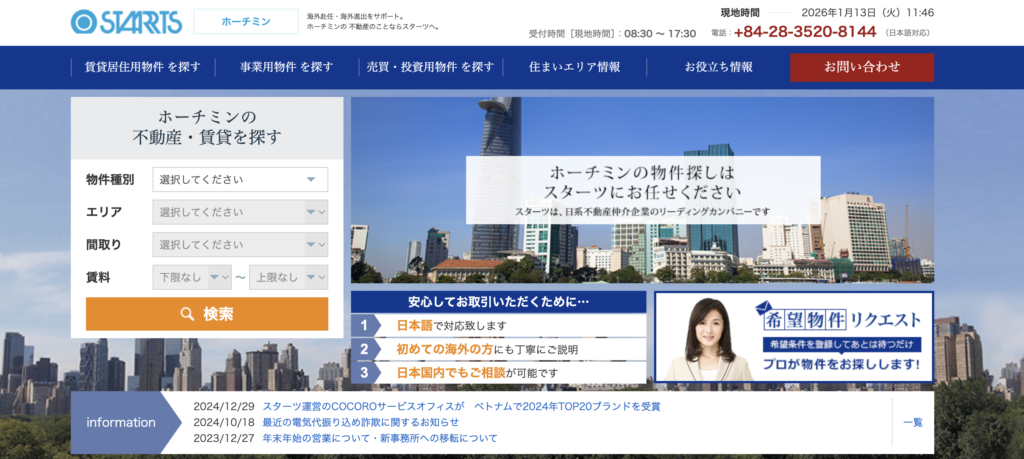The width and height of the screenshot is (1024, 459).
Task: Call phone number +84-28-3520-8144
Action: point(805,32)
